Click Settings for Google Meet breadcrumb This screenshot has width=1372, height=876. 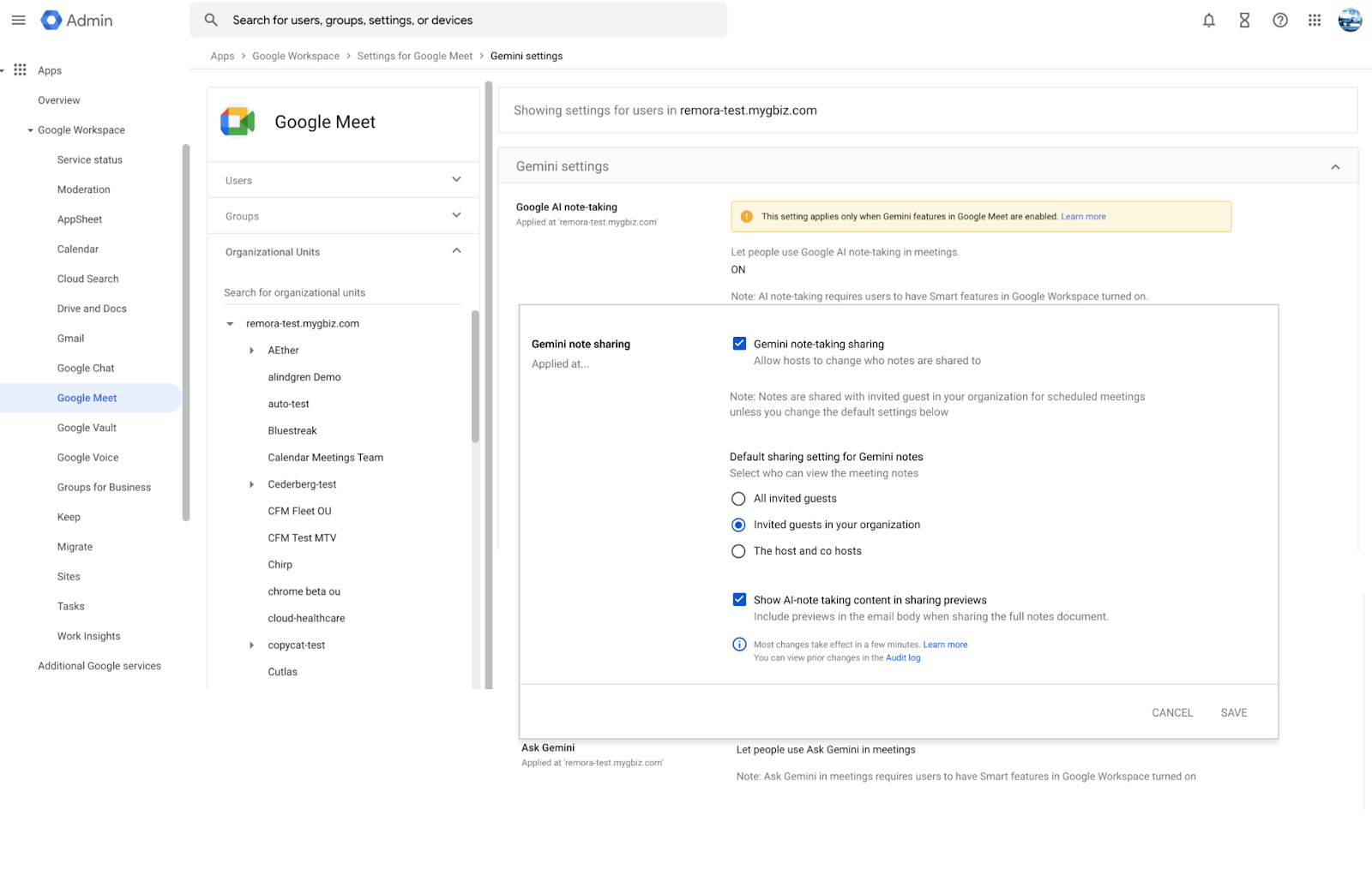[x=415, y=57]
